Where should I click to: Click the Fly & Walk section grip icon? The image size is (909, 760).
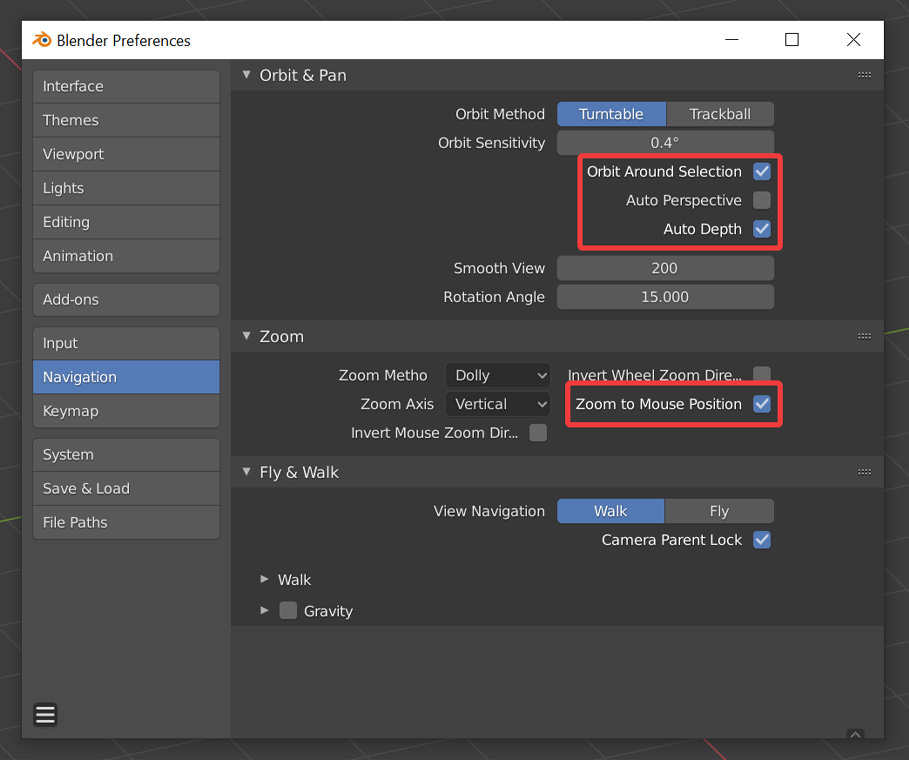pyautogui.click(x=864, y=471)
